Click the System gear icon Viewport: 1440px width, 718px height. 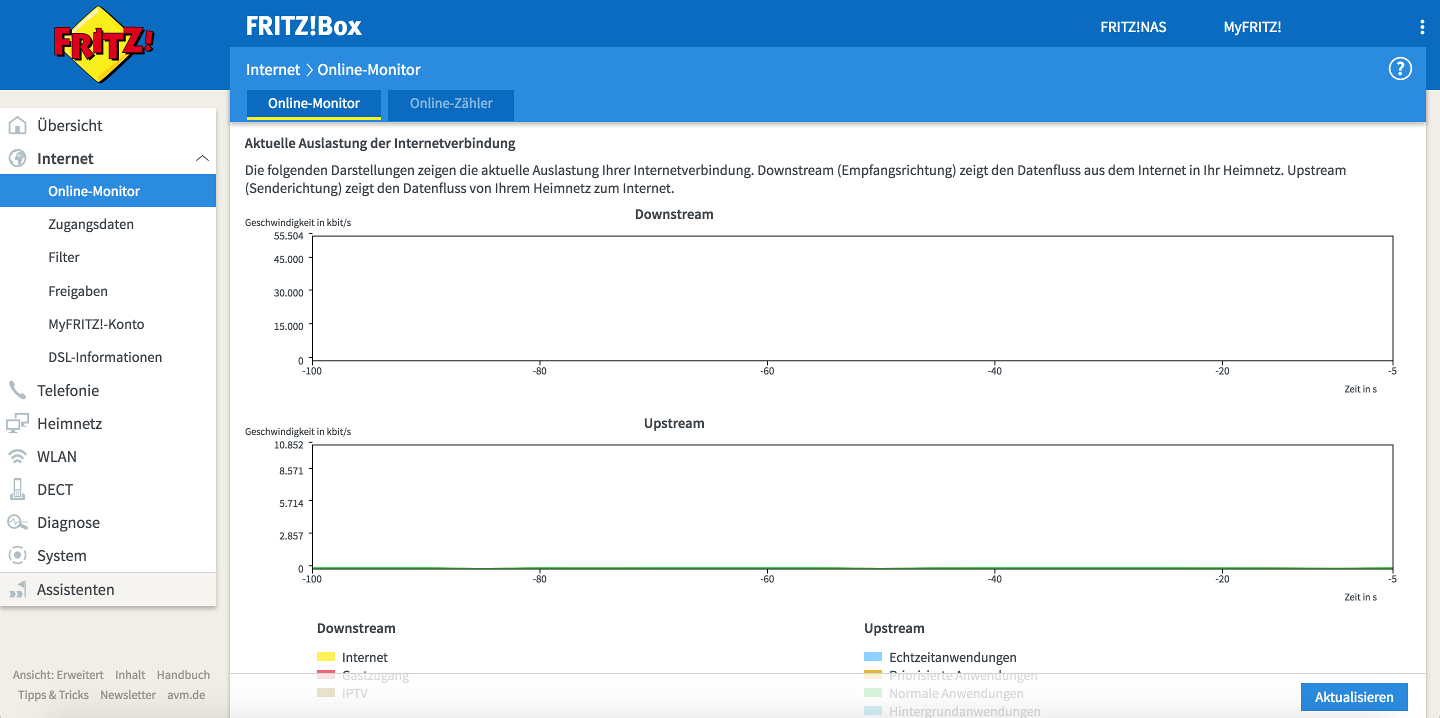[17, 555]
